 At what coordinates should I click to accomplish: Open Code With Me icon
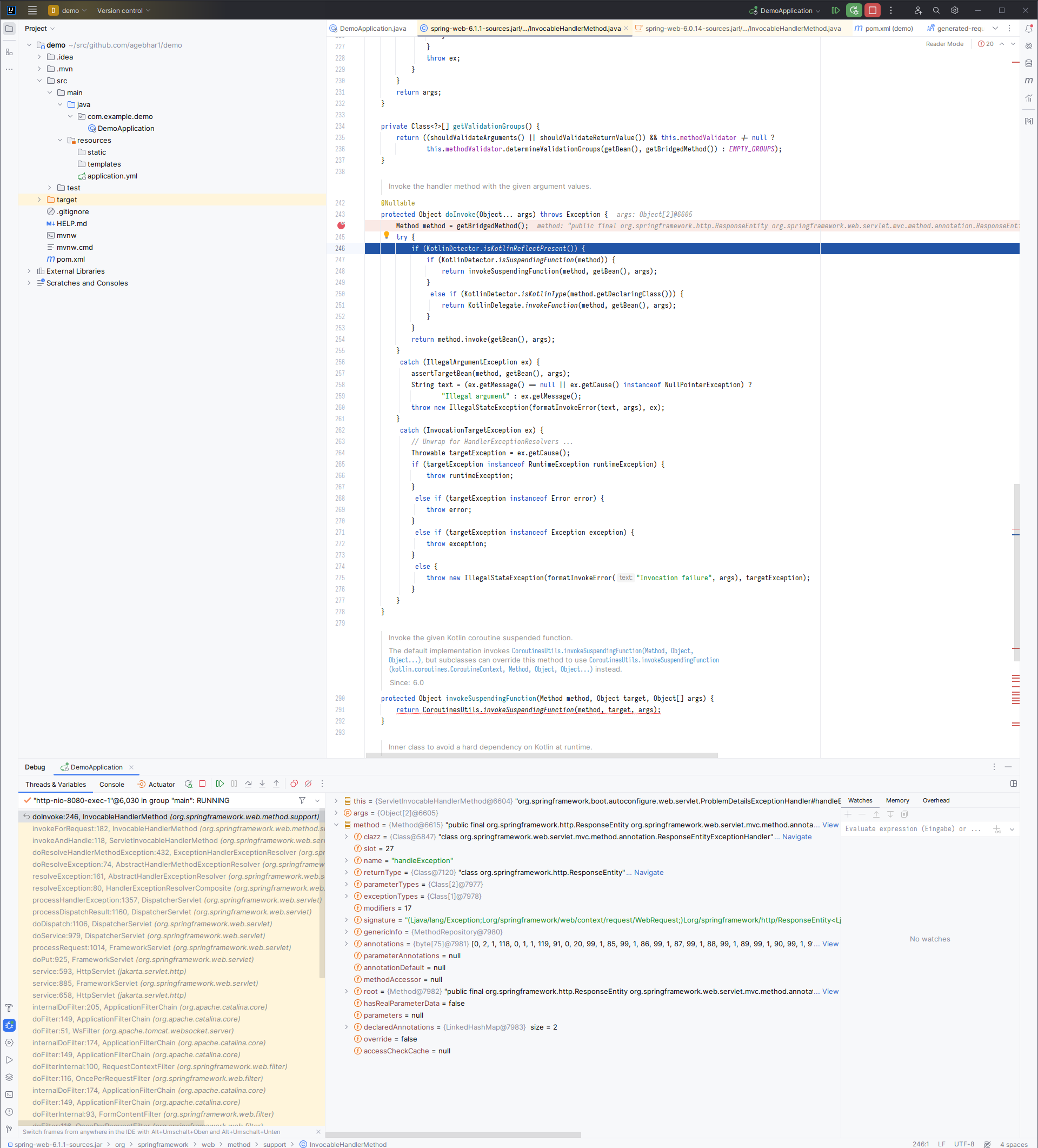coord(918,10)
